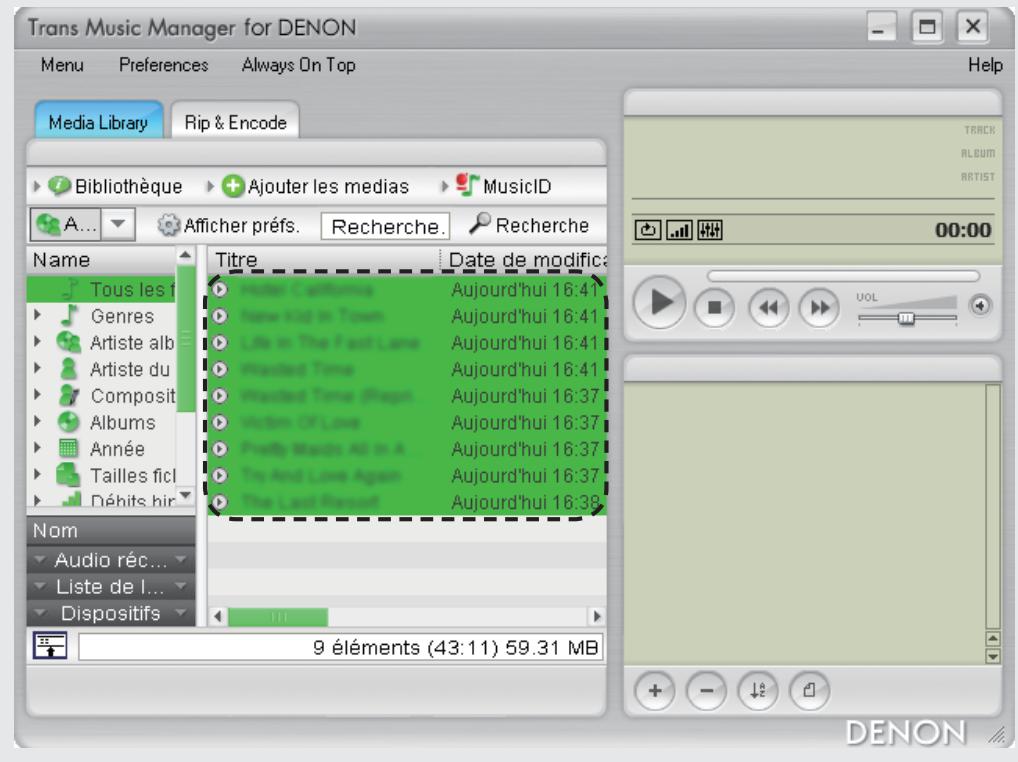The height and width of the screenshot is (762, 1018).
Task: Toggle repeat mode in the player
Action: (x=647, y=230)
